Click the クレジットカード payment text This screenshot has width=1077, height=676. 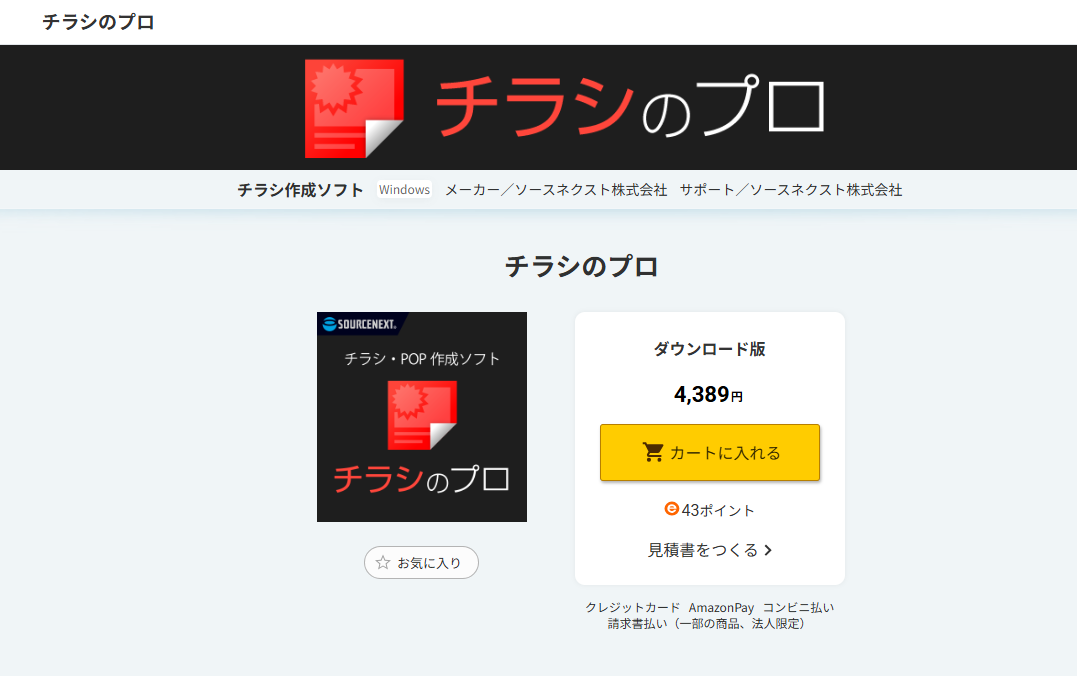(x=633, y=607)
